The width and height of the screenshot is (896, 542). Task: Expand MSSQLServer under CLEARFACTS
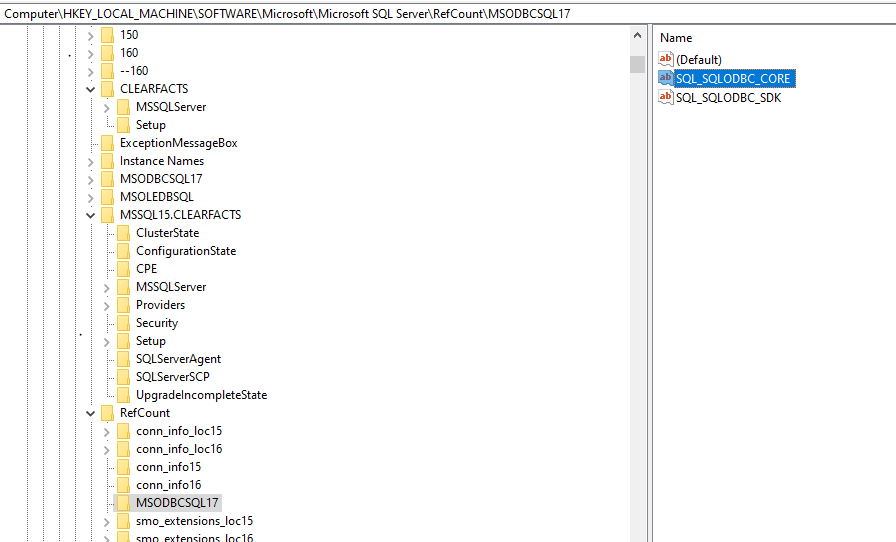click(106, 107)
